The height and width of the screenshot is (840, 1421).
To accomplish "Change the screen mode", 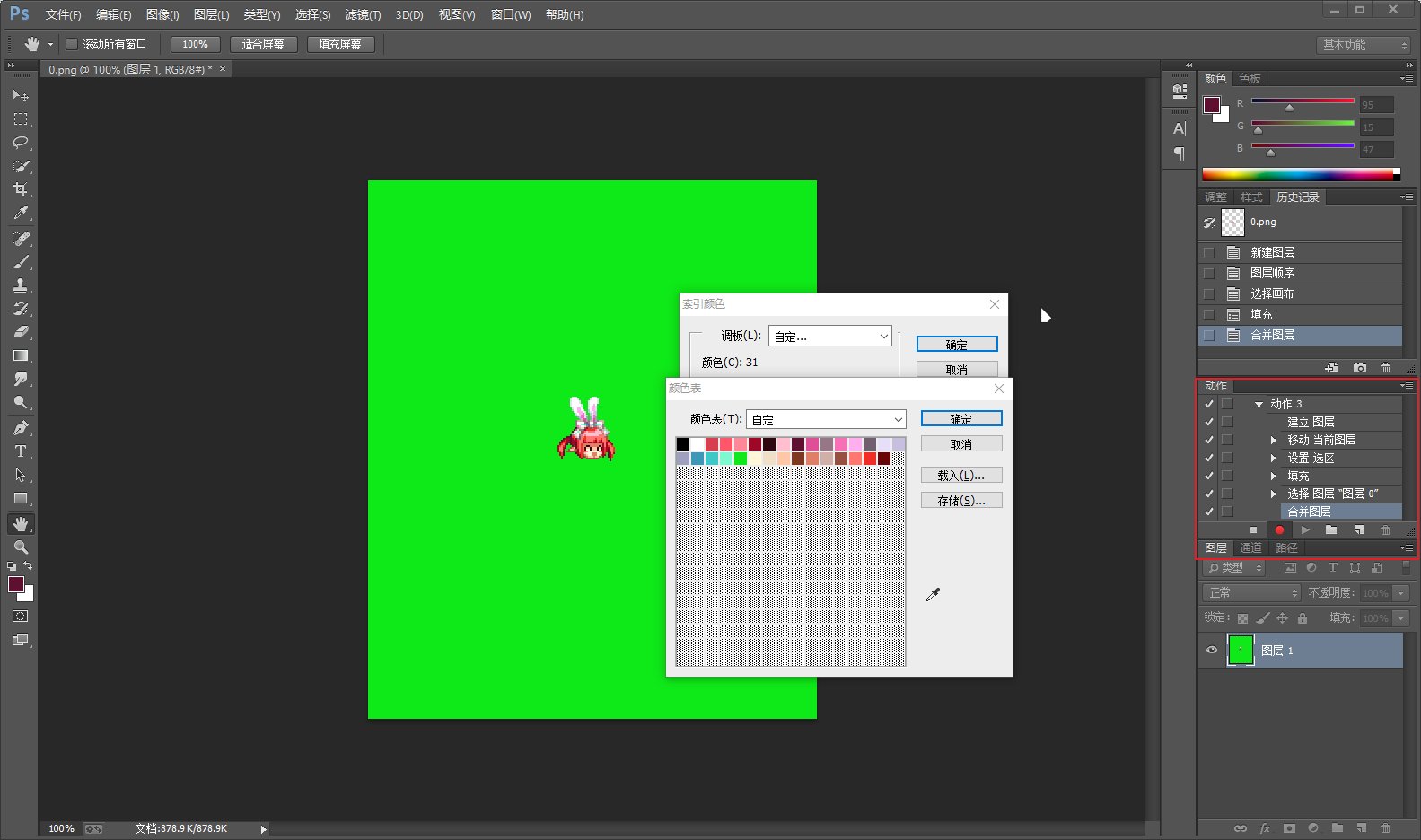I will click(21, 640).
